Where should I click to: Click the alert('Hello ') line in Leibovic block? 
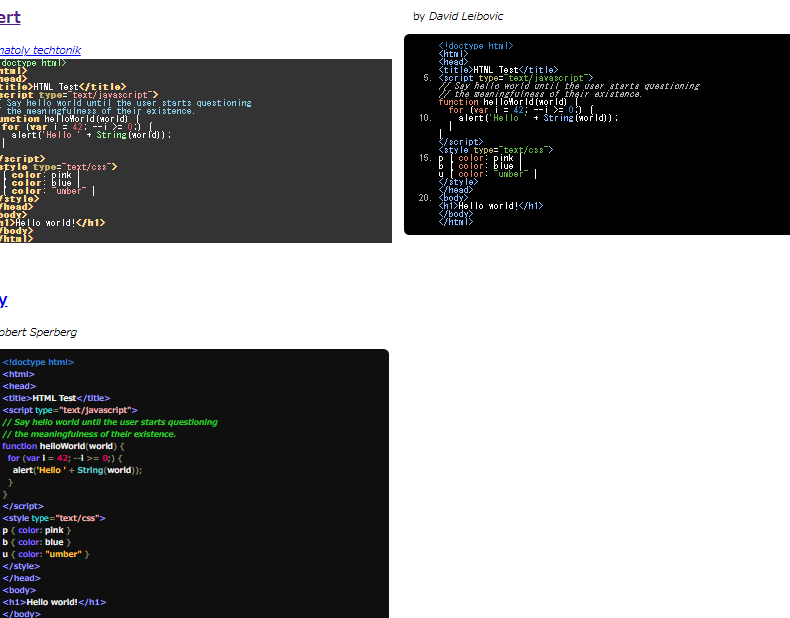pos(538,118)
